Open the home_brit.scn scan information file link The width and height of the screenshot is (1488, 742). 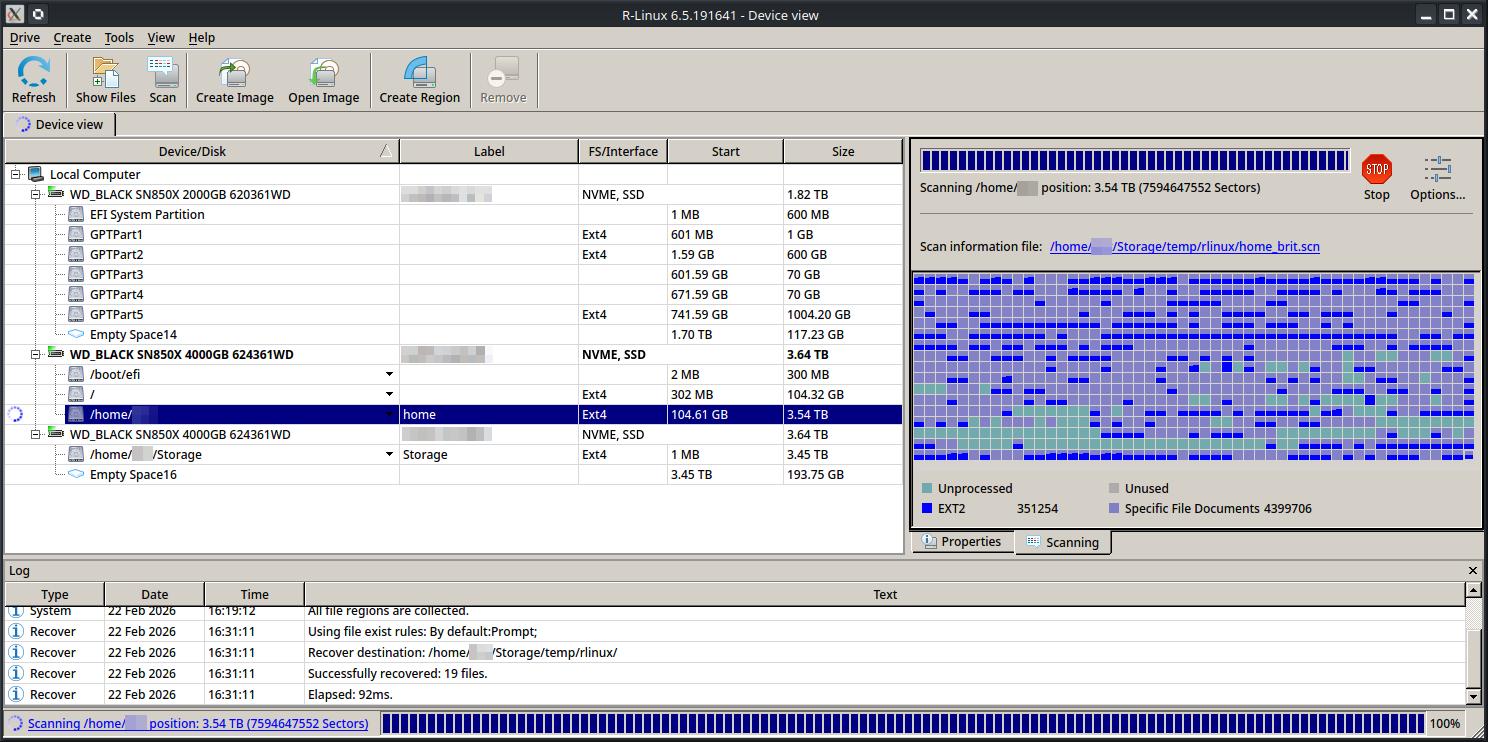[x=1185, y=246]
